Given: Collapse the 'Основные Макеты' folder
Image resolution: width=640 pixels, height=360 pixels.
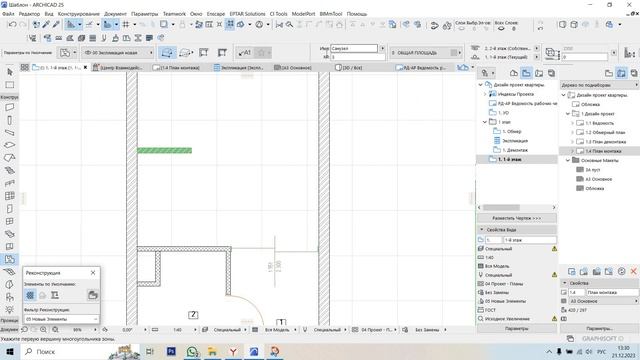Looking at the screenshot, I should pyautogui.click(x=568, y=160).
